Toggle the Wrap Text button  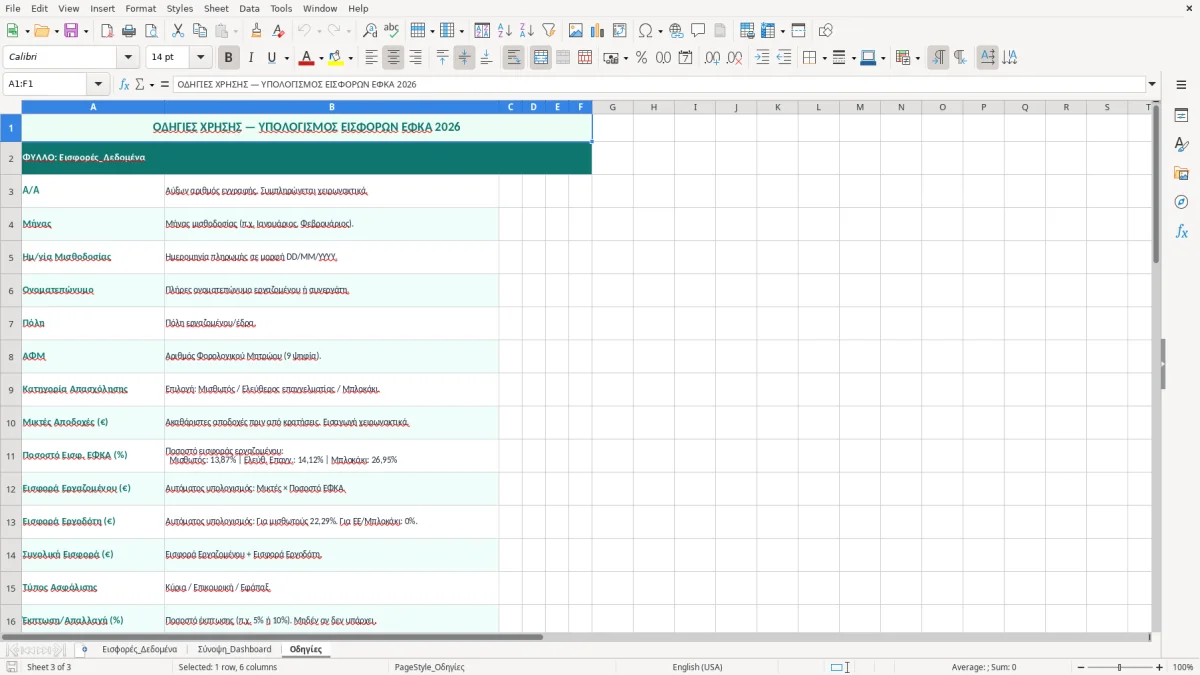514,58
